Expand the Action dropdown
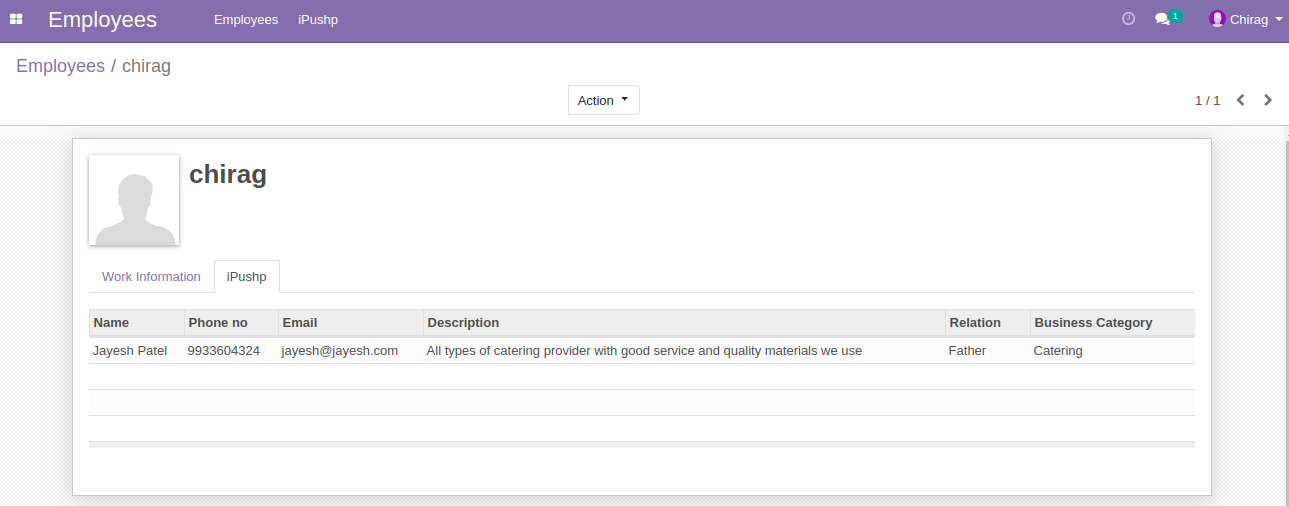The height and width of the screenshot is (506, 1289). [604, 100]
